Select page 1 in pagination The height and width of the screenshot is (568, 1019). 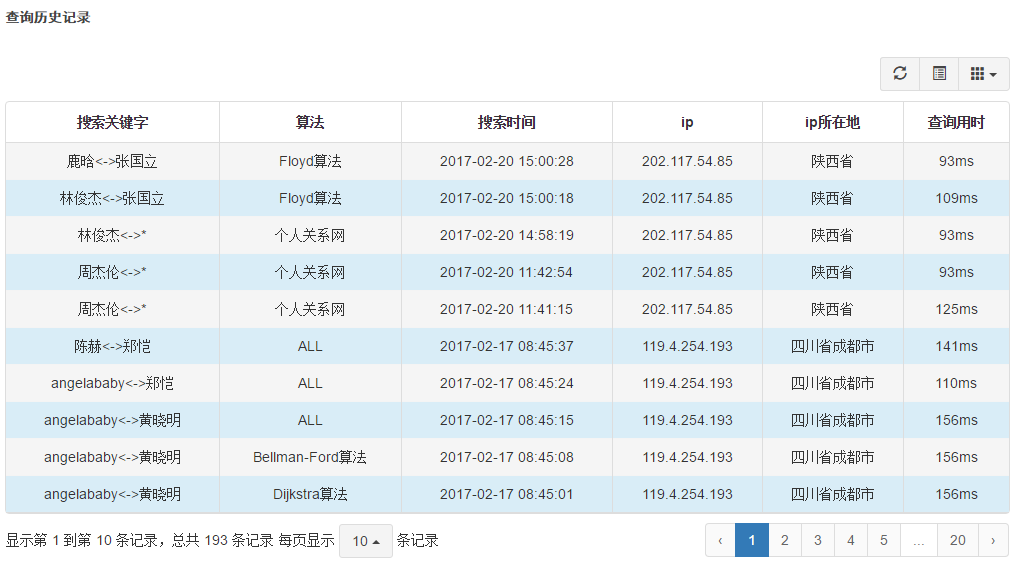pos(752,540)
